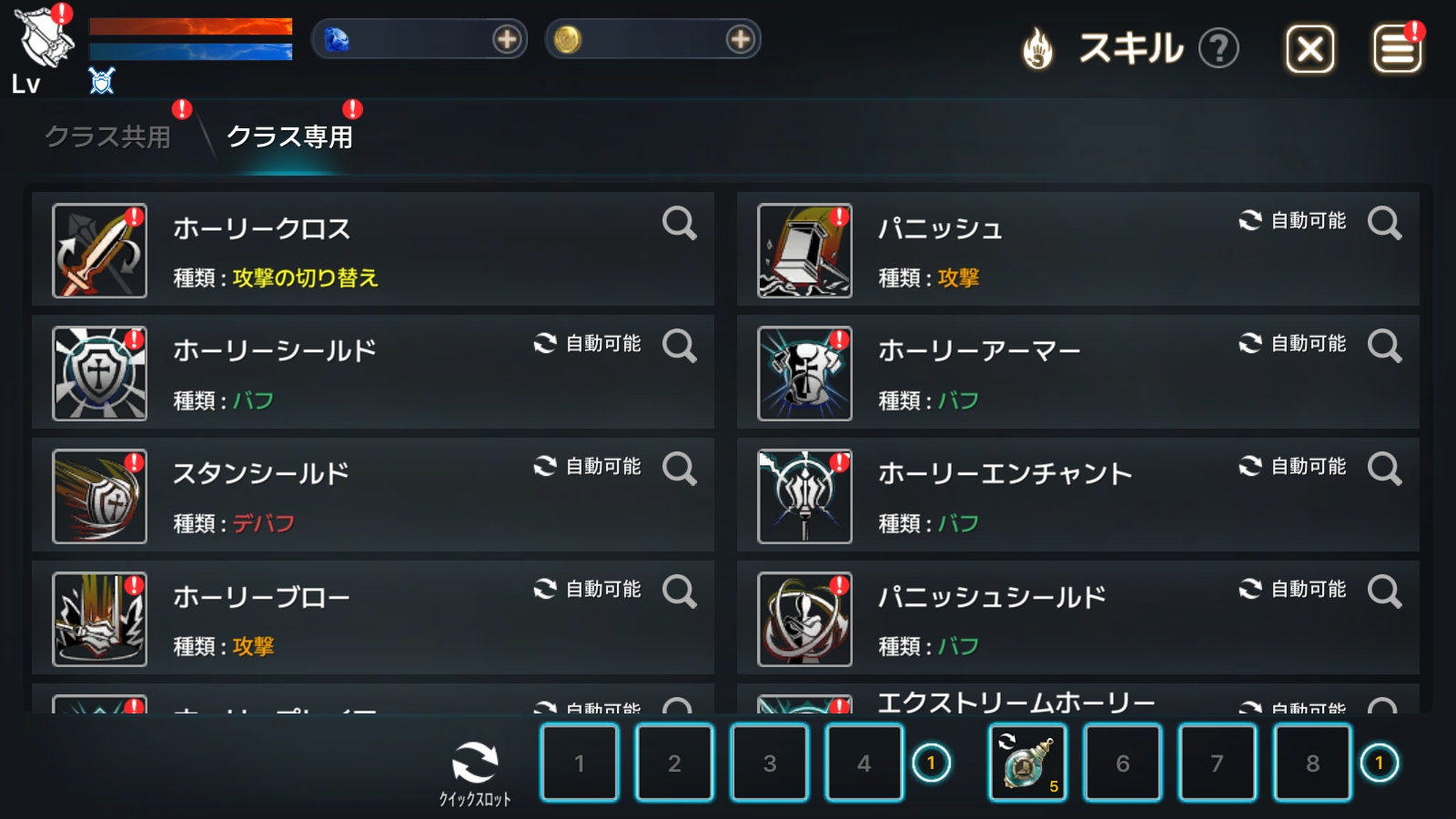Switch to the クラス専用 tab
1456x819 pixels.
(289, 136)
